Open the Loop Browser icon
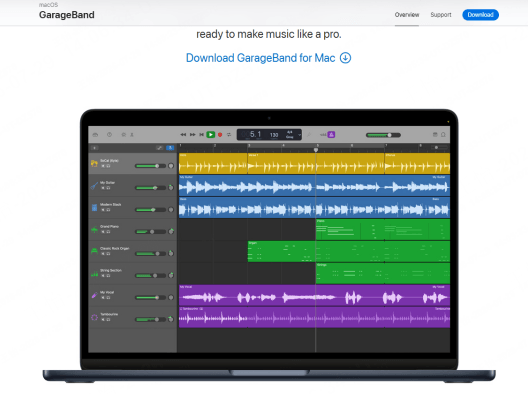This screenshot has height=394, width=528. 443,135
